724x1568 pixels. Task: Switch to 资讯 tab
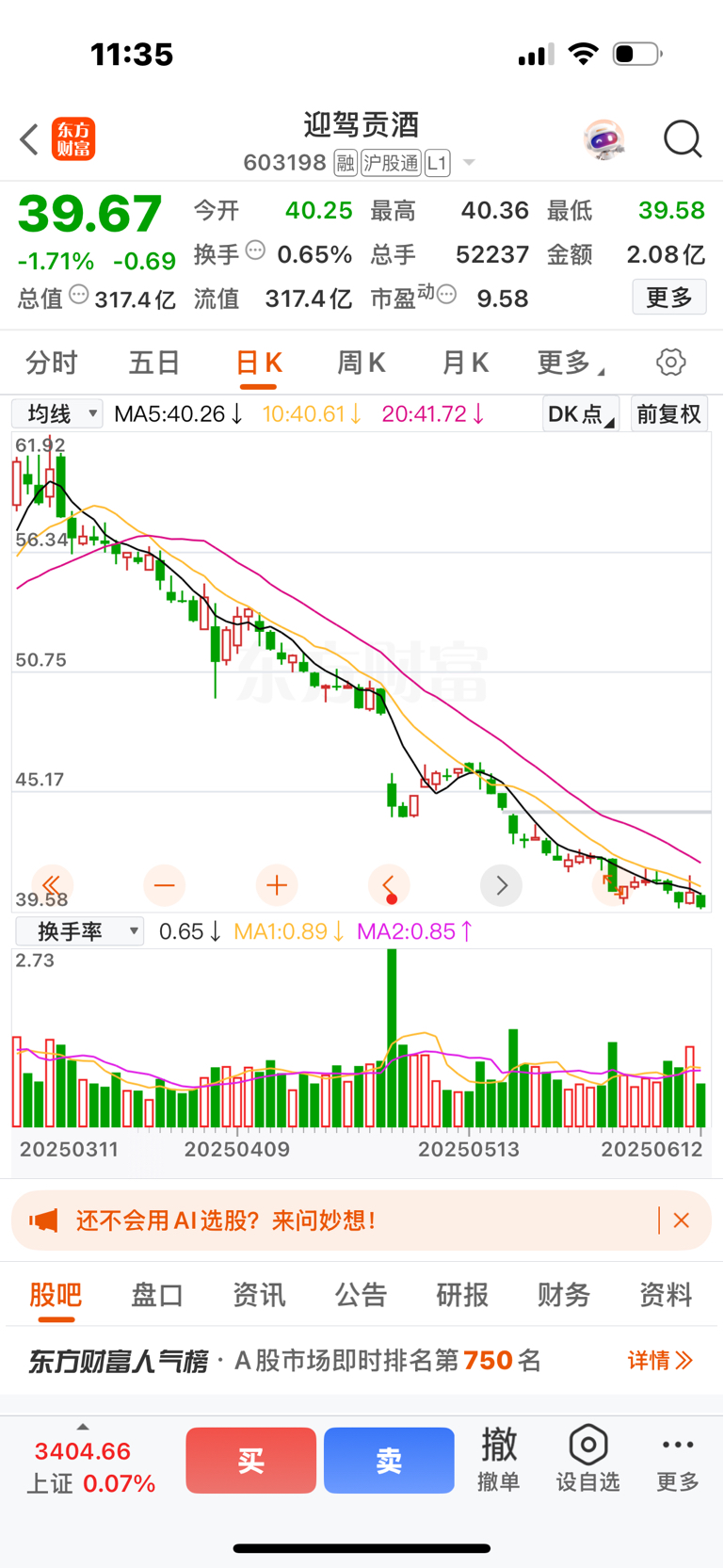pyautogui.click(x=259, y=1295)
